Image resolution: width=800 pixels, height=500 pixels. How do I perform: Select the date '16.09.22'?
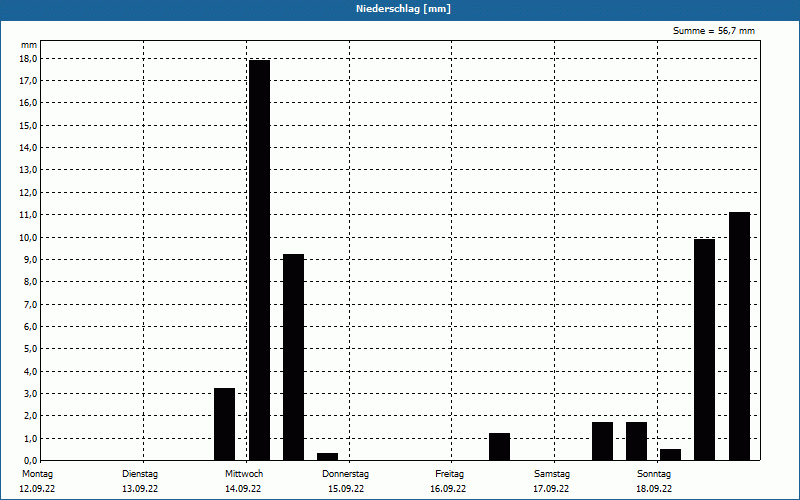(x=448, y=489)
